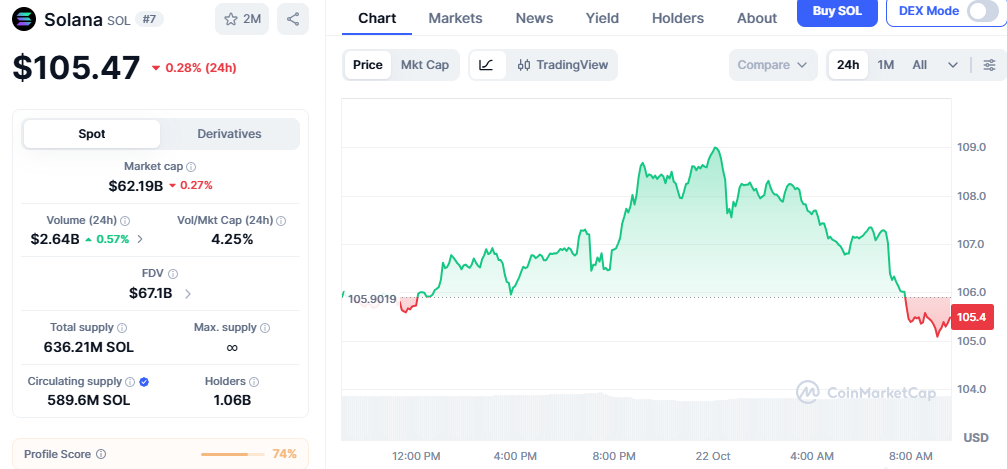Click info icon next to Holders
The width and height of the screenshot is (1007, 469).
coord(254,382)
